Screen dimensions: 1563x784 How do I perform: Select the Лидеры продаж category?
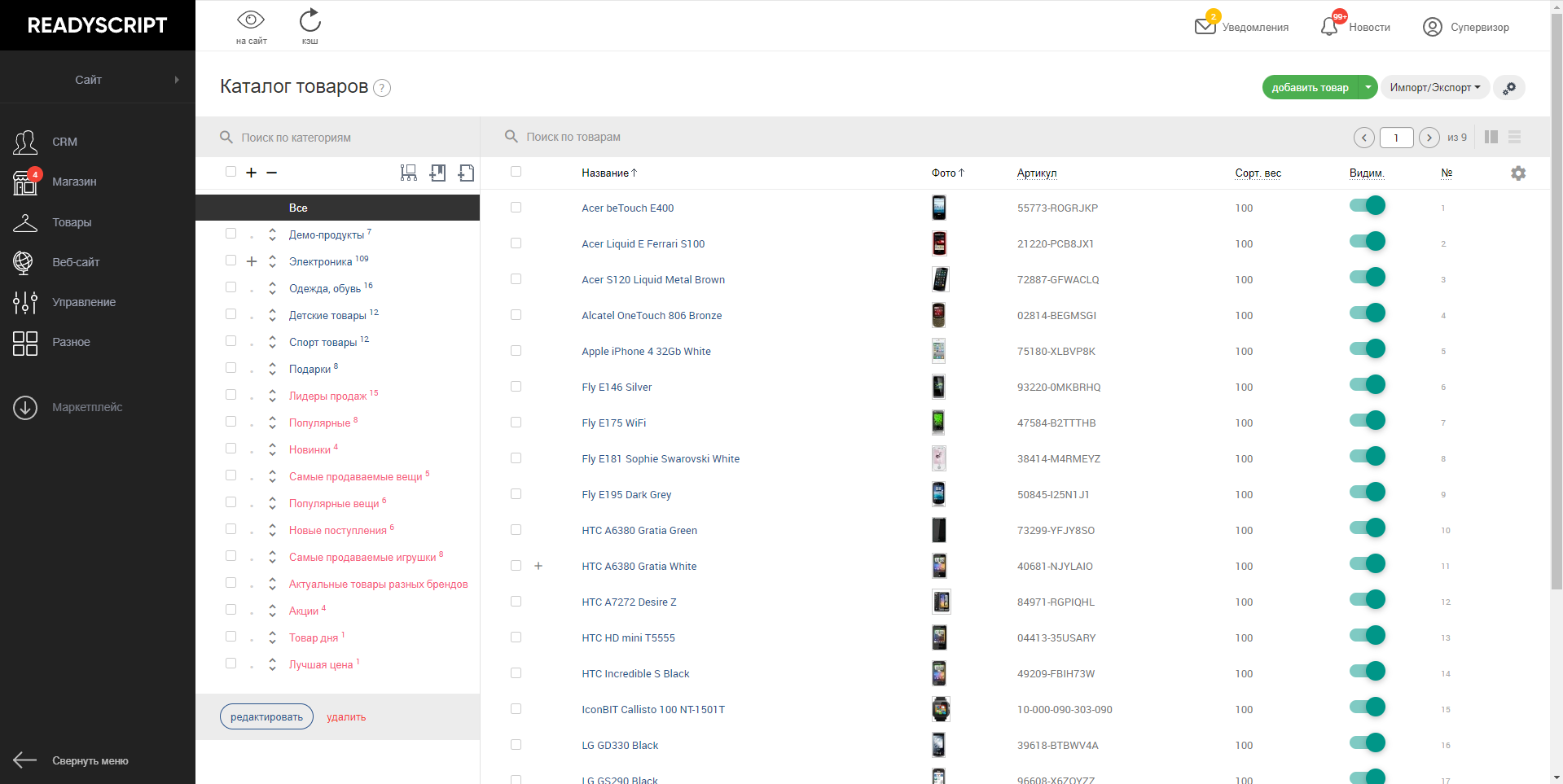[x=327, y=396]
